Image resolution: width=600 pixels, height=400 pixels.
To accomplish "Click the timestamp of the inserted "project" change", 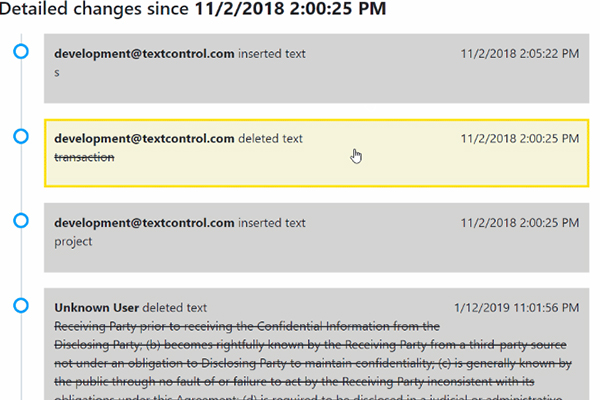I will 520,223.
